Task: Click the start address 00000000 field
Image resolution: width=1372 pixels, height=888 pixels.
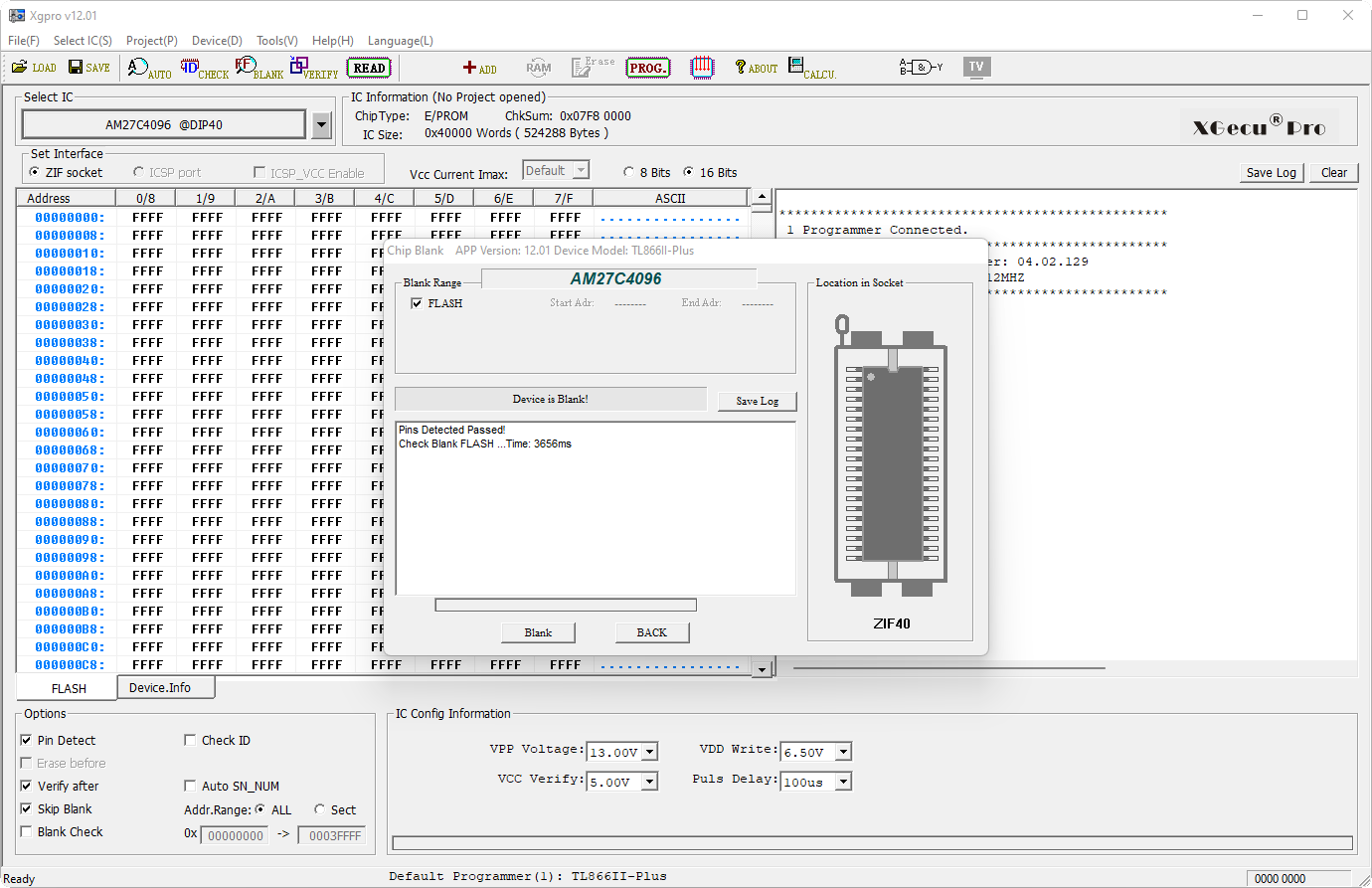Action: 235,835
